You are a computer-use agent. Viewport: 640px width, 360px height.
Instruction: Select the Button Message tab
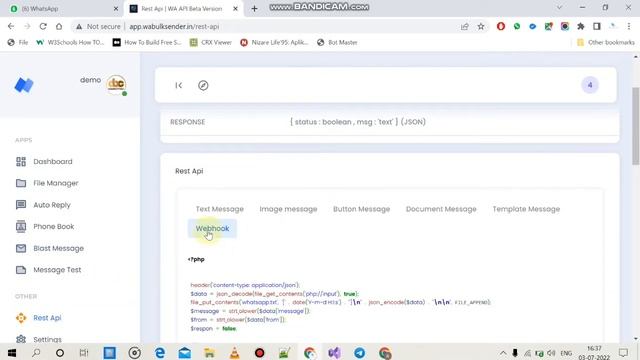(x=361, y=209)
